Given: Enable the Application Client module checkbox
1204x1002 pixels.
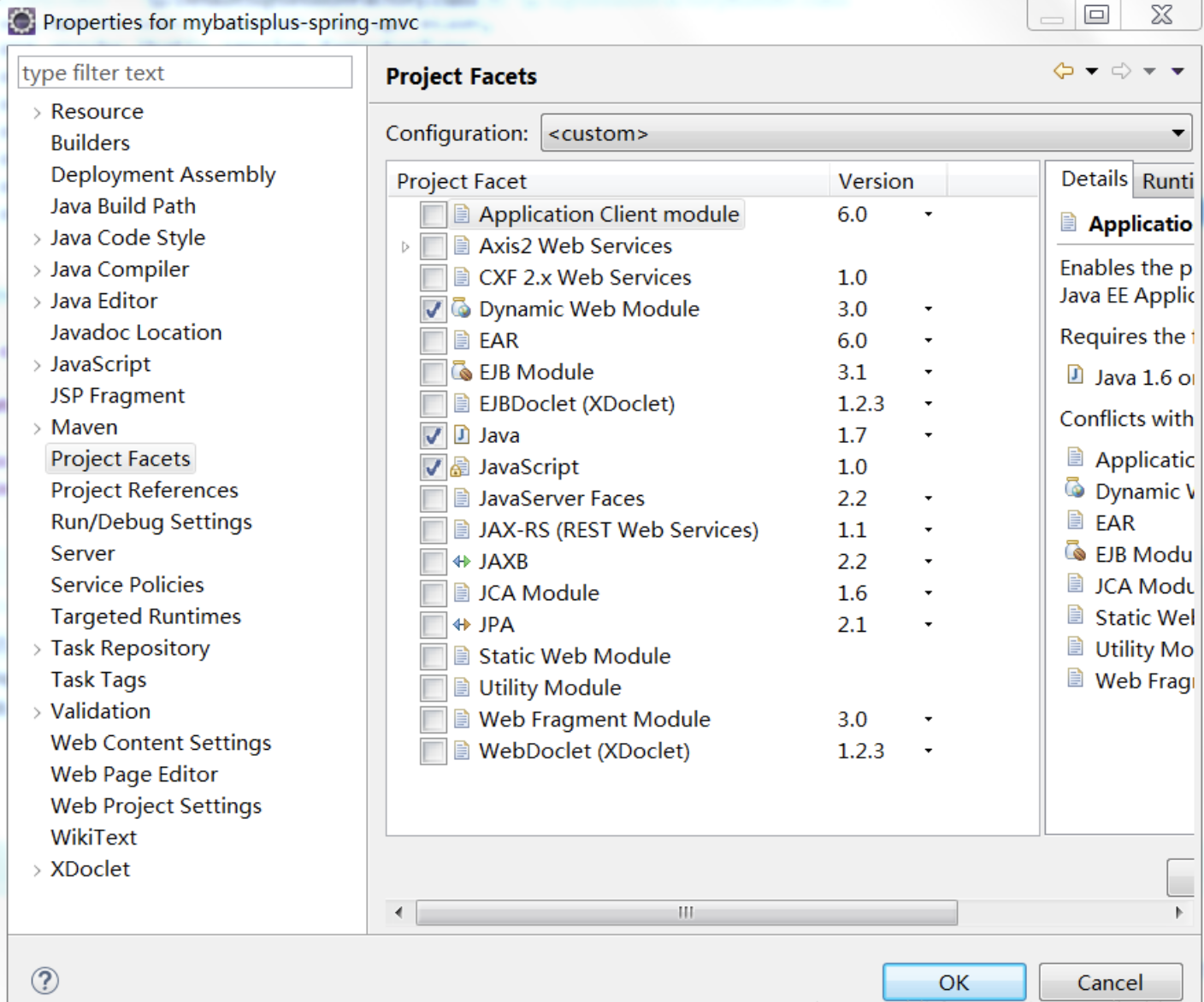Looking at the screenshot, I should point(434,215).
